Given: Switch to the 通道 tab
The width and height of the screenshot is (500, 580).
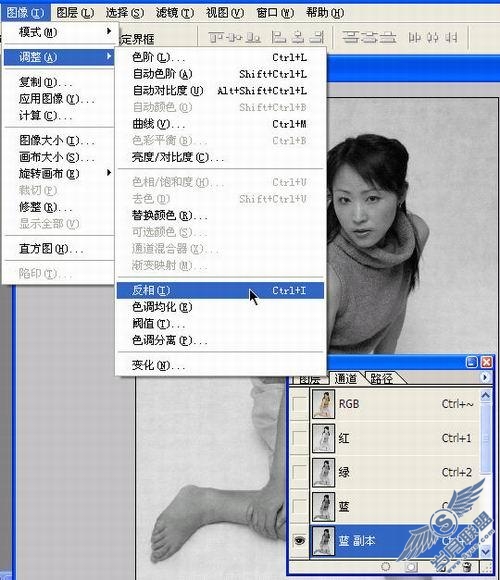Looking at the screenshot, I should point(346,378).
